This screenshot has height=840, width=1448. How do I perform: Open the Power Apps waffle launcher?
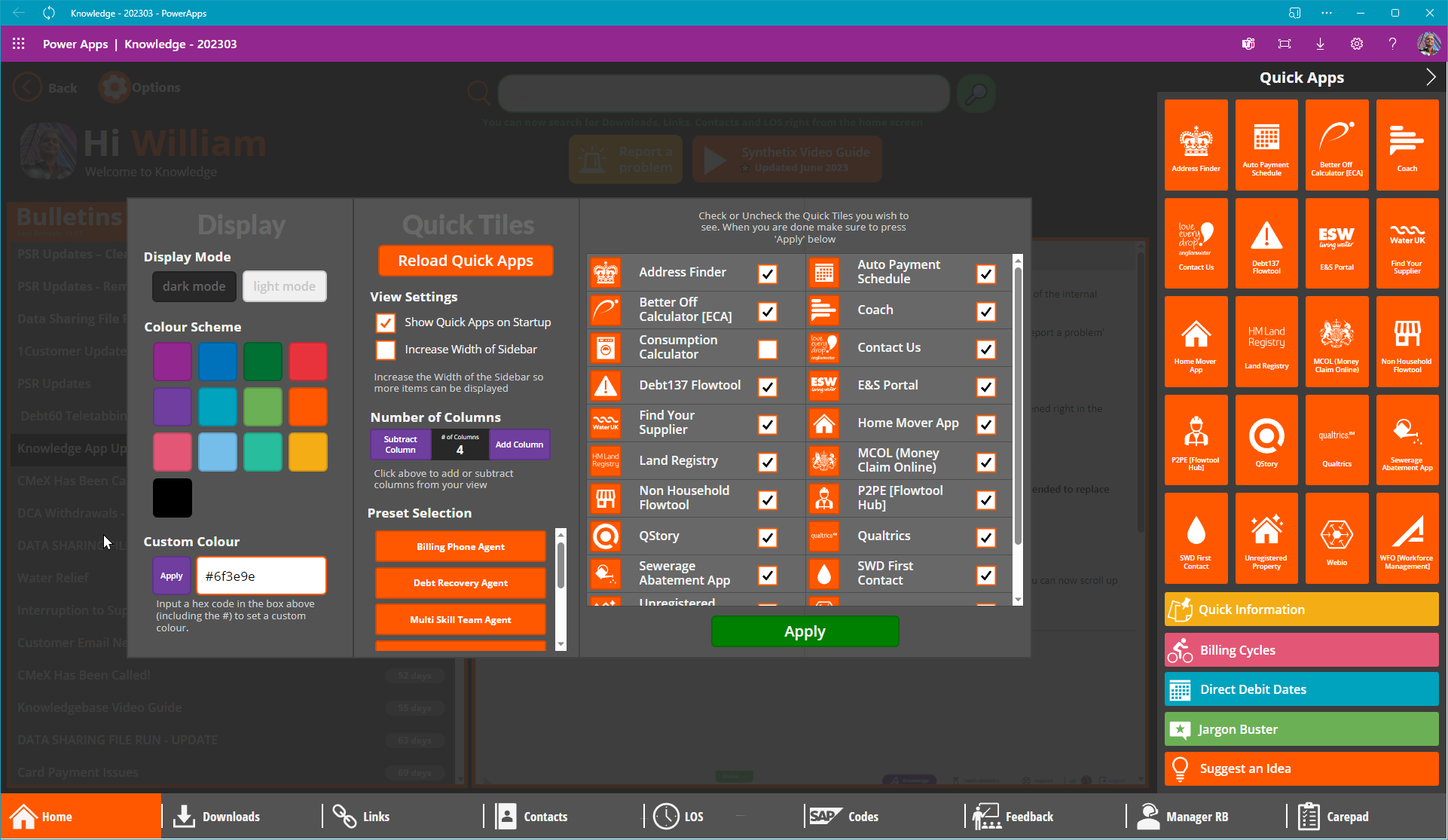coord(19,44)
